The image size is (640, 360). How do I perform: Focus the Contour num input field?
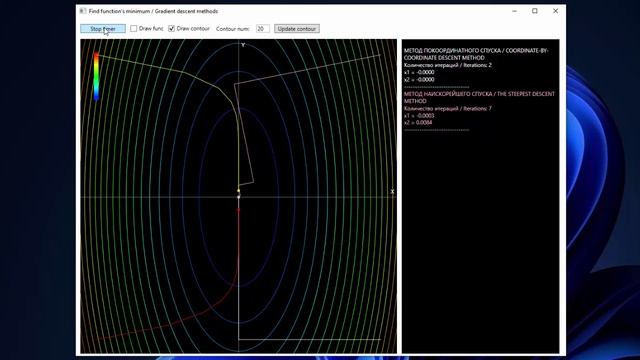[262, 29]
